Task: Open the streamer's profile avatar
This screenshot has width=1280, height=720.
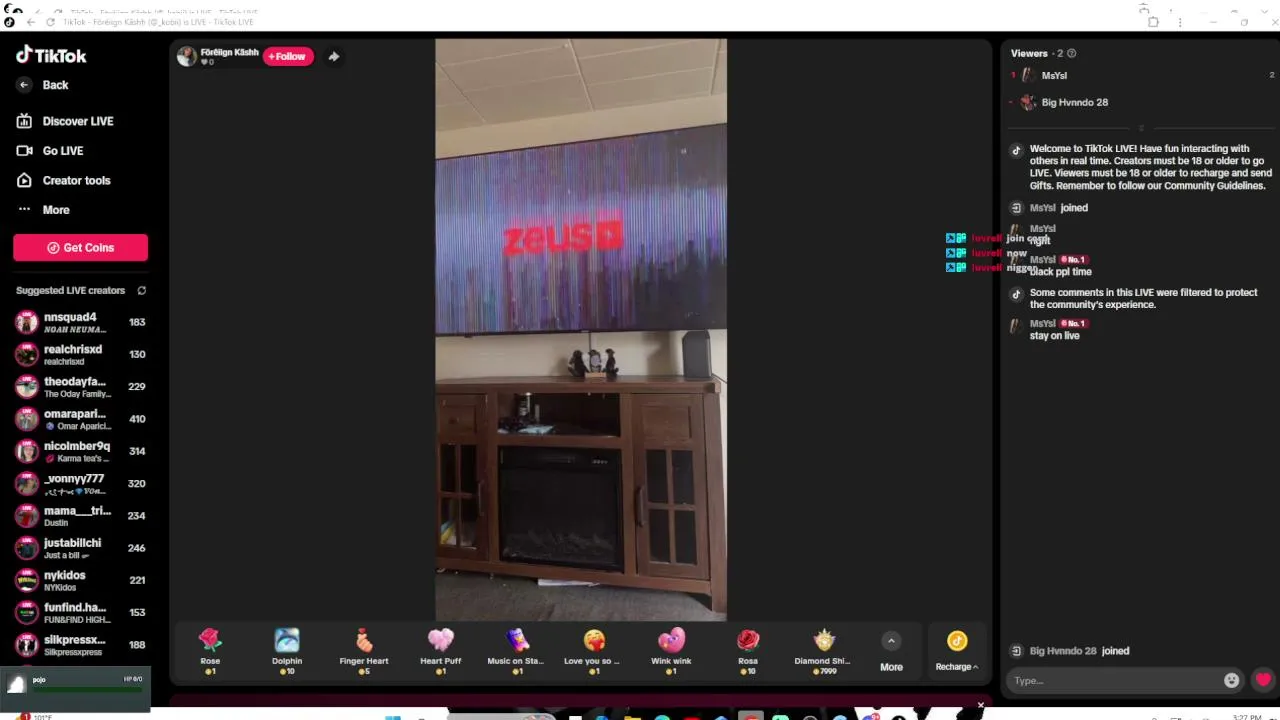Action: (x=187, y=56)
